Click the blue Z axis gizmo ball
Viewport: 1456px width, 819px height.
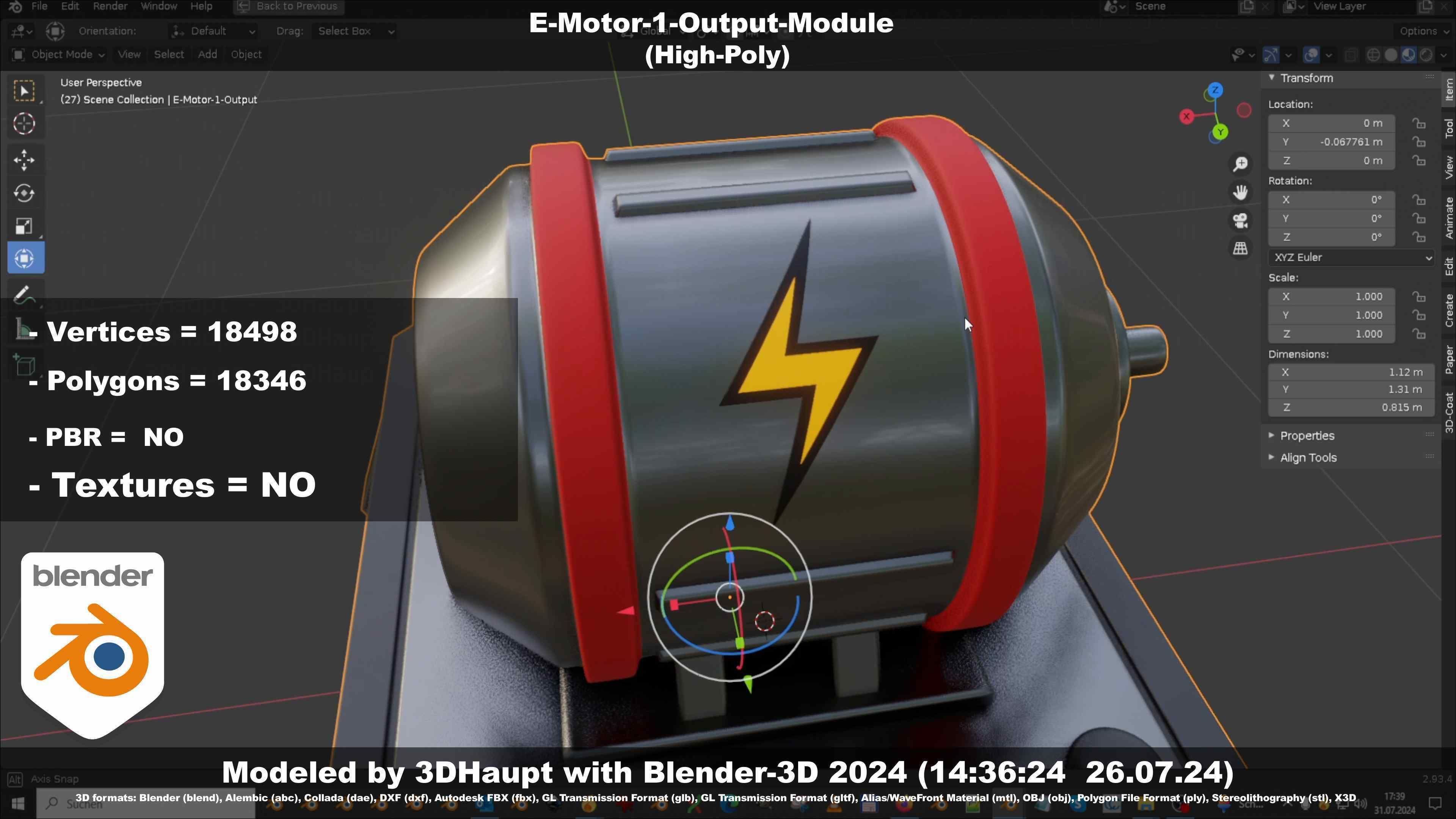(x=1215, y=91)
